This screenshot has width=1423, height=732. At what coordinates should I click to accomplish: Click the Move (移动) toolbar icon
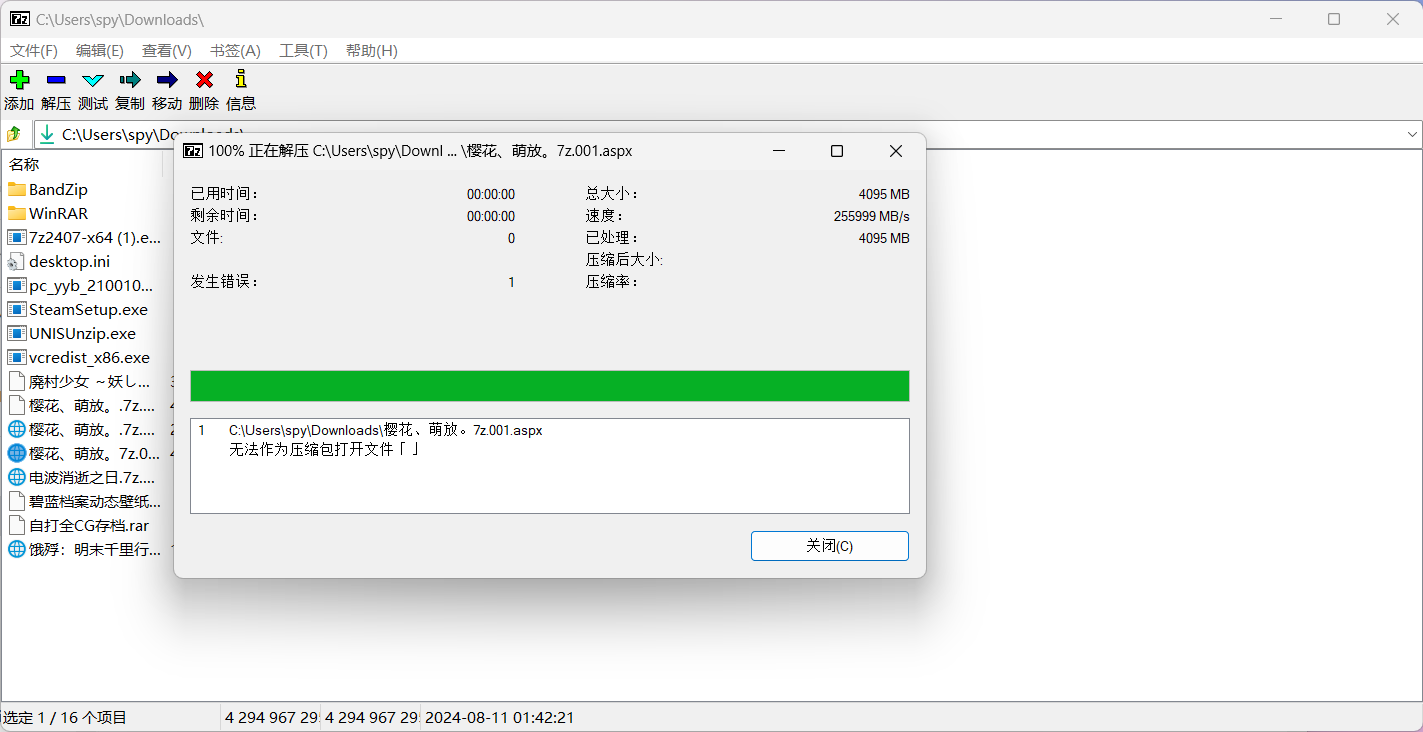pos(167,80)
